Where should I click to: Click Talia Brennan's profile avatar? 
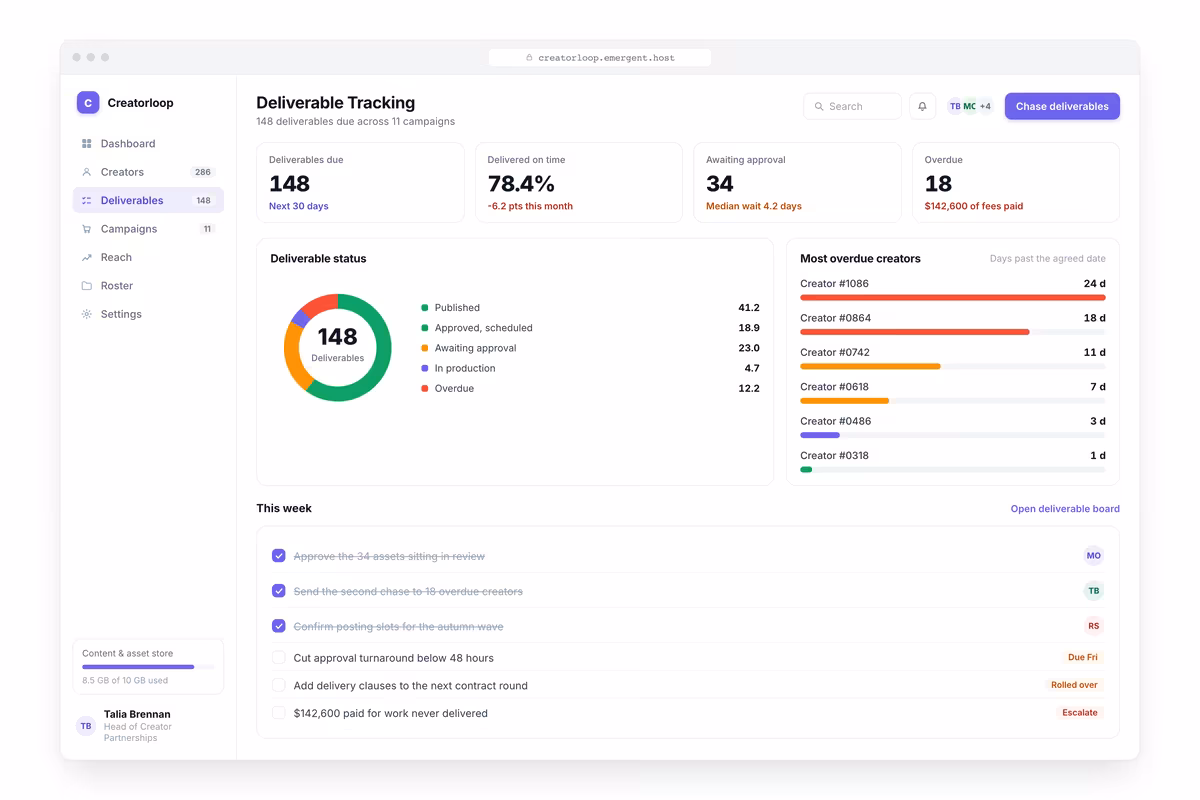click(x=86, y=726)
